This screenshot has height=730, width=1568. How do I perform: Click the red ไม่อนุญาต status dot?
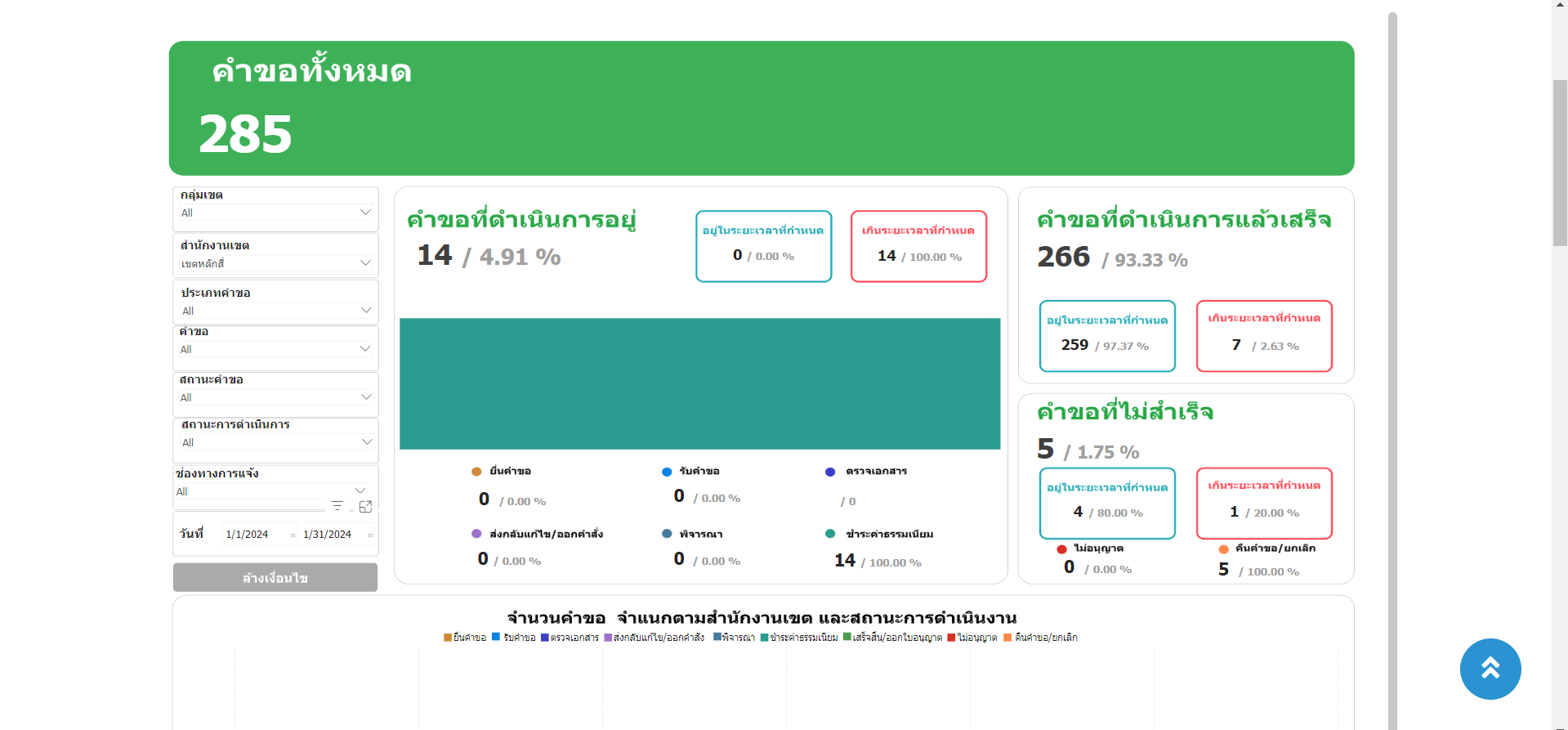(1061, 549)
